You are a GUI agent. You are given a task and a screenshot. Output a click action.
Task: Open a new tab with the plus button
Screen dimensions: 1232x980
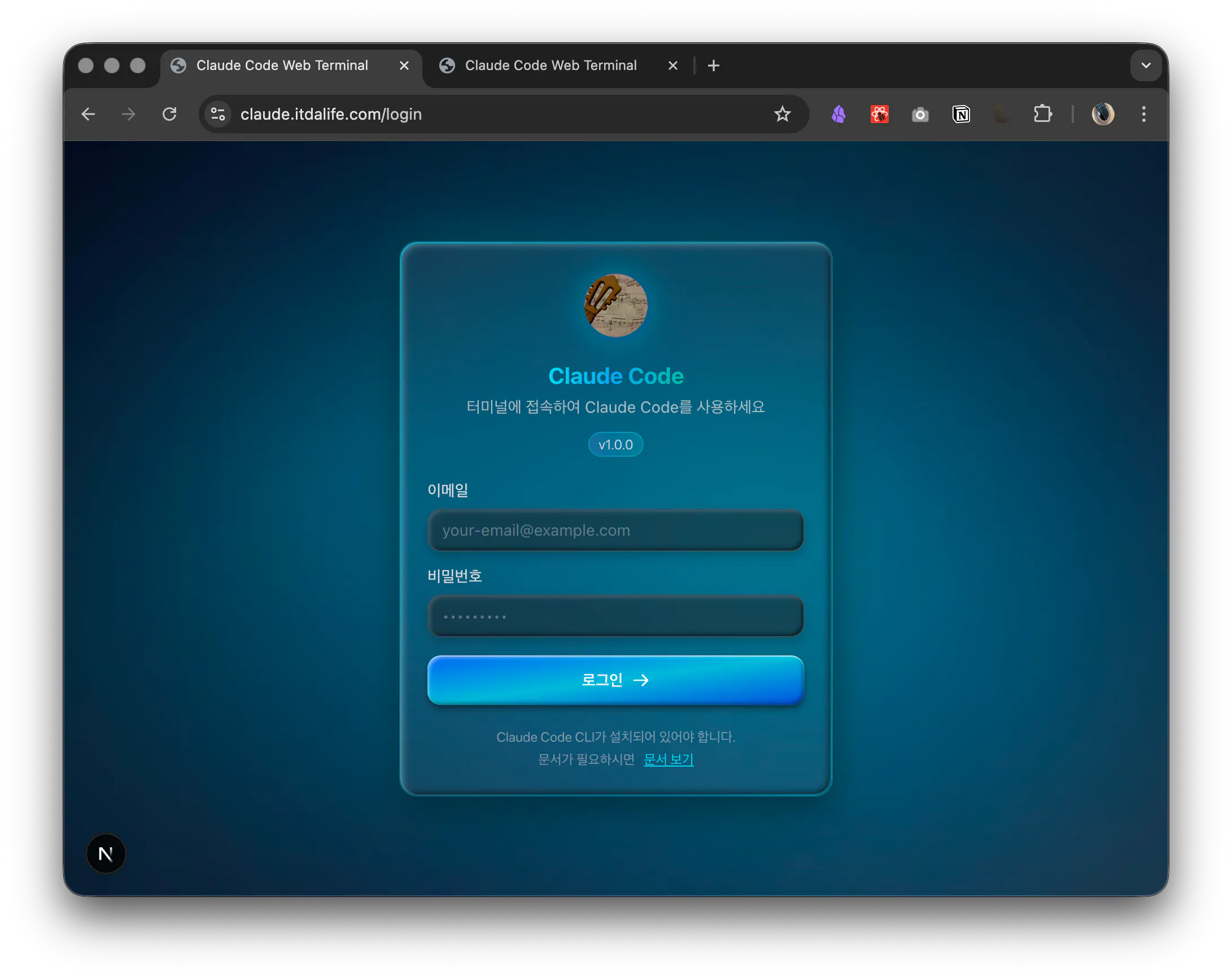(x=713, y=65)
